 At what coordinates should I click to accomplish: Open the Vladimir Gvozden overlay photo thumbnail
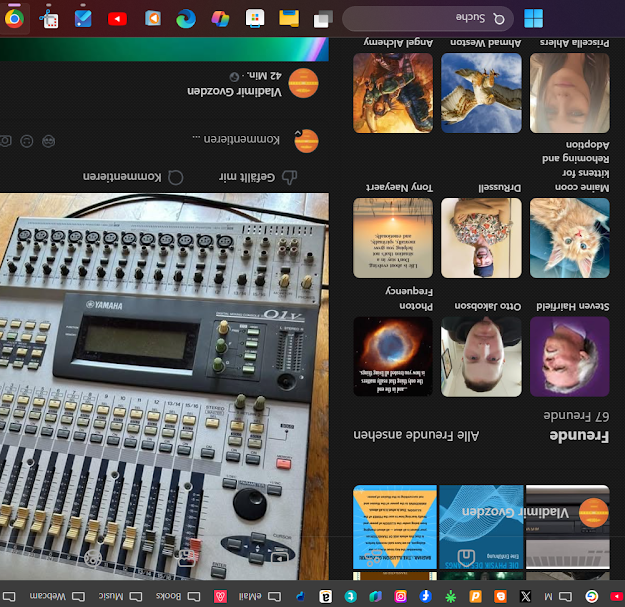pos(568,527)
